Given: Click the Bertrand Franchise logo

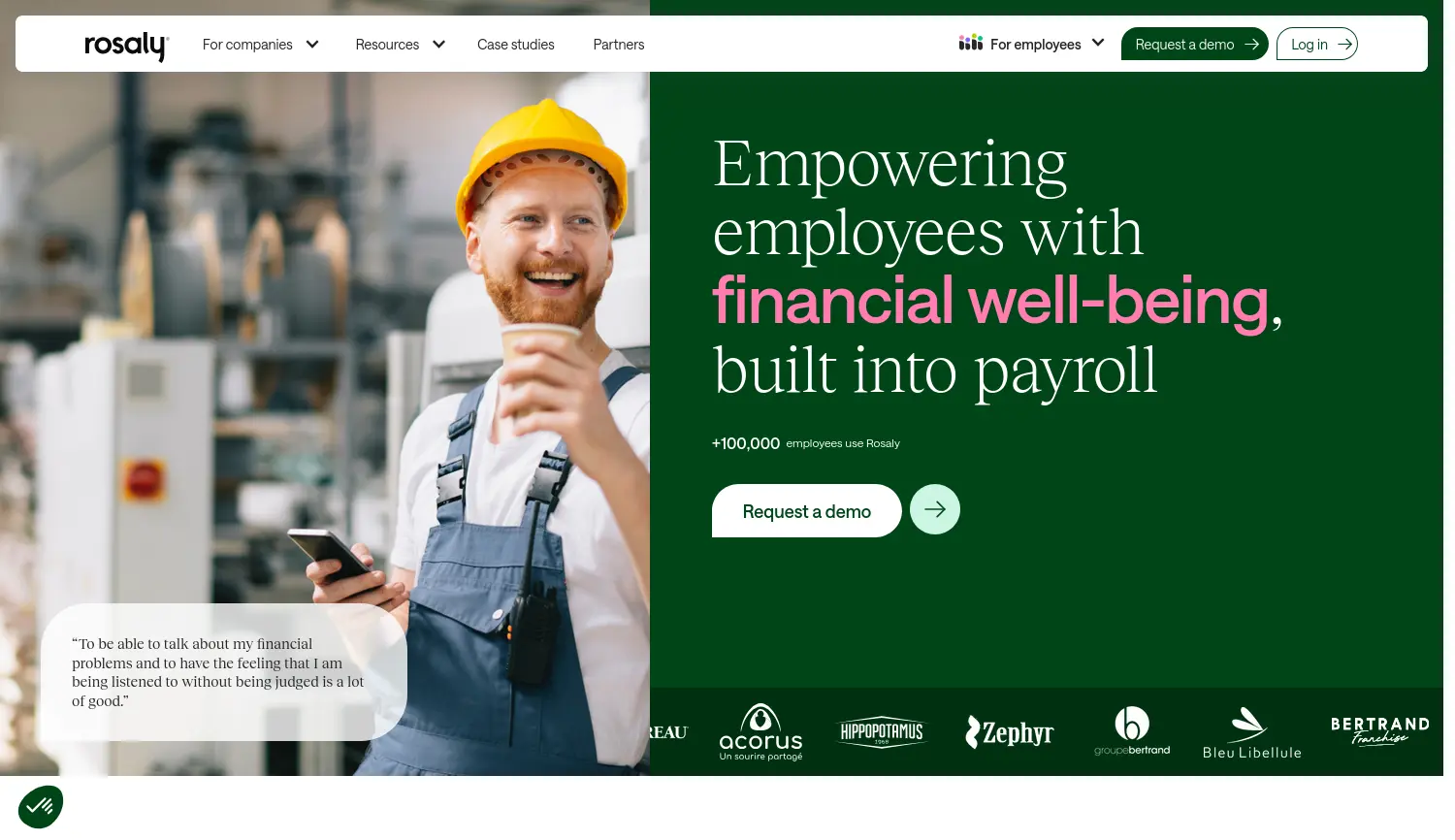Looking at the screenshot, I should click(x=1379, y=731).
